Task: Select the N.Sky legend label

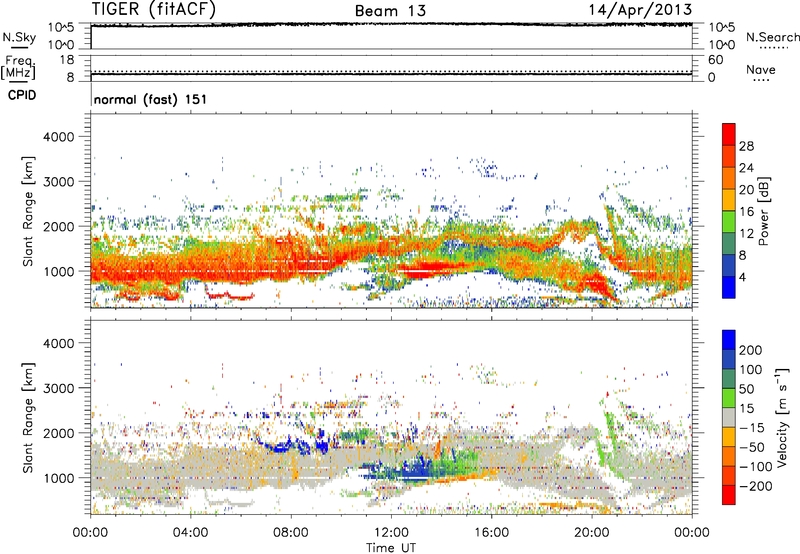Action: tap(19, 37)
